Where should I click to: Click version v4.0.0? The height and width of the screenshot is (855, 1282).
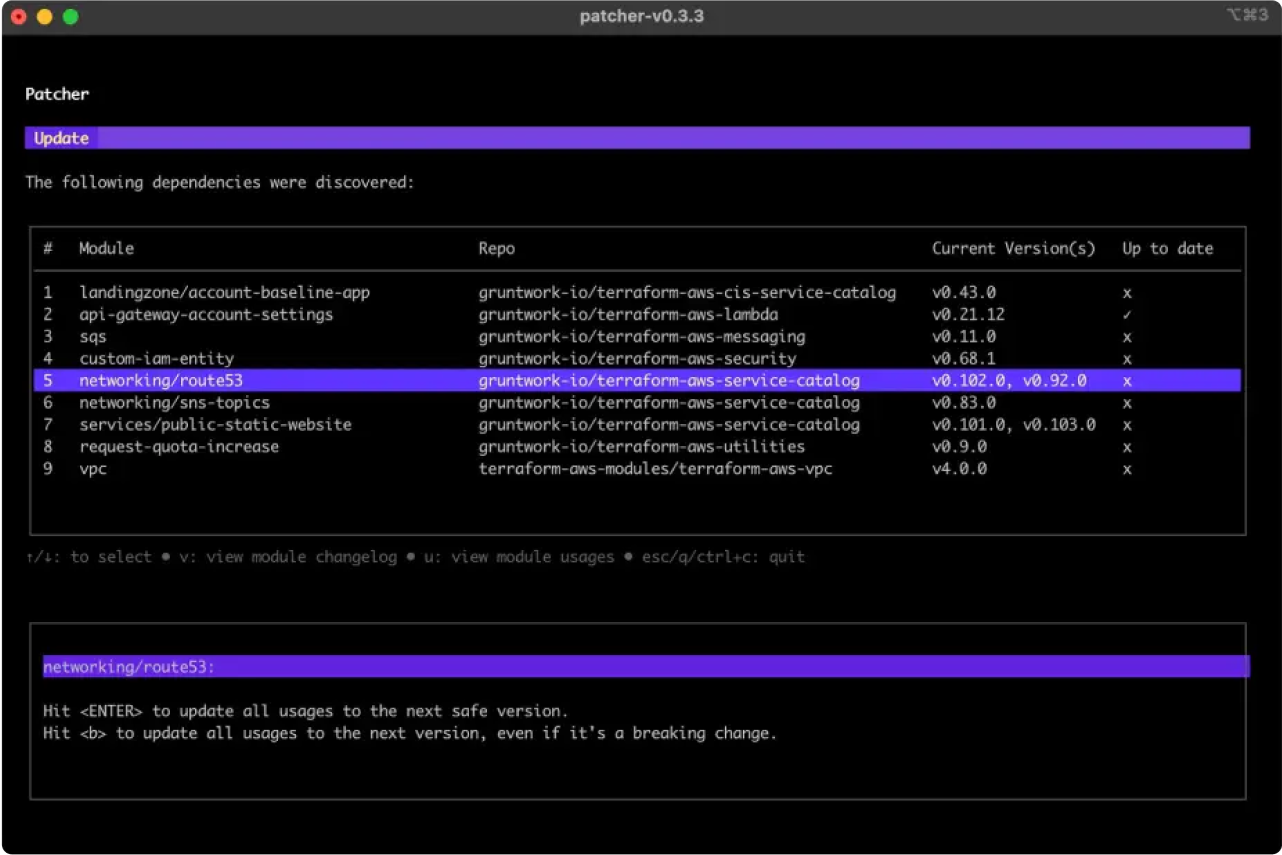pyautogui.click(x=959, y=469)
